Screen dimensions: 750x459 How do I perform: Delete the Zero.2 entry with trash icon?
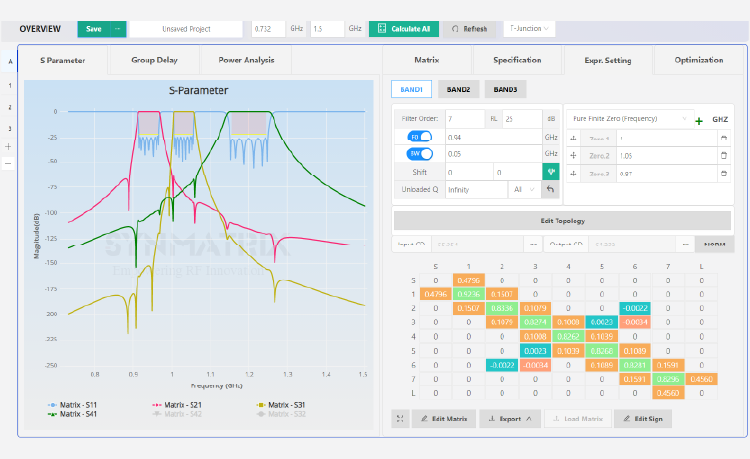[x=724, y=155]
